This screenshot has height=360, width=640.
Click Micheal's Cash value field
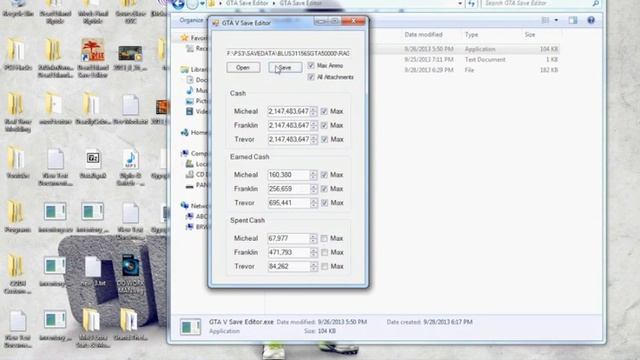point(288,111)
